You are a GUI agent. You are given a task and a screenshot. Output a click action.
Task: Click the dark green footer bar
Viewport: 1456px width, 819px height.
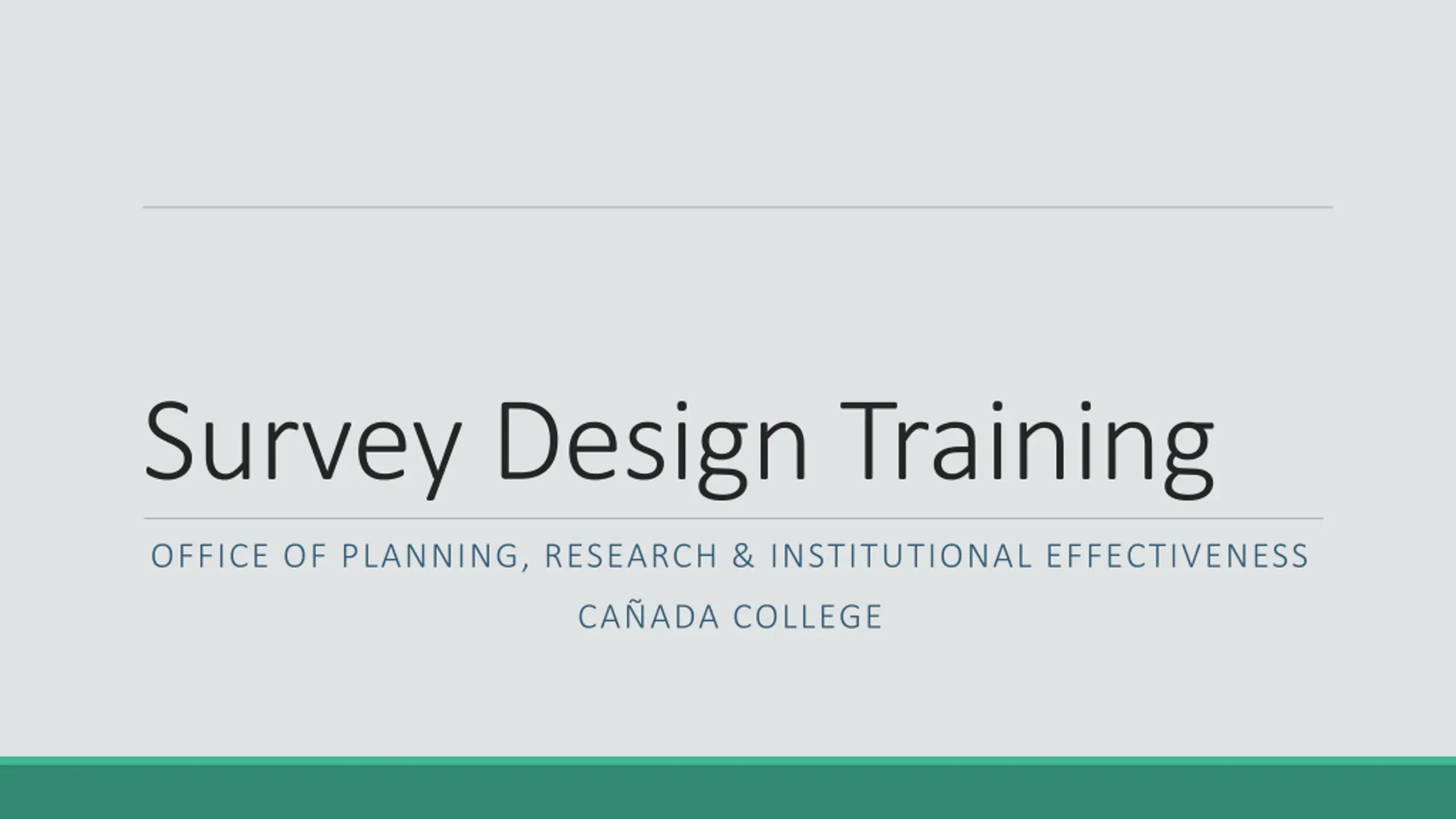coord(728,792)
